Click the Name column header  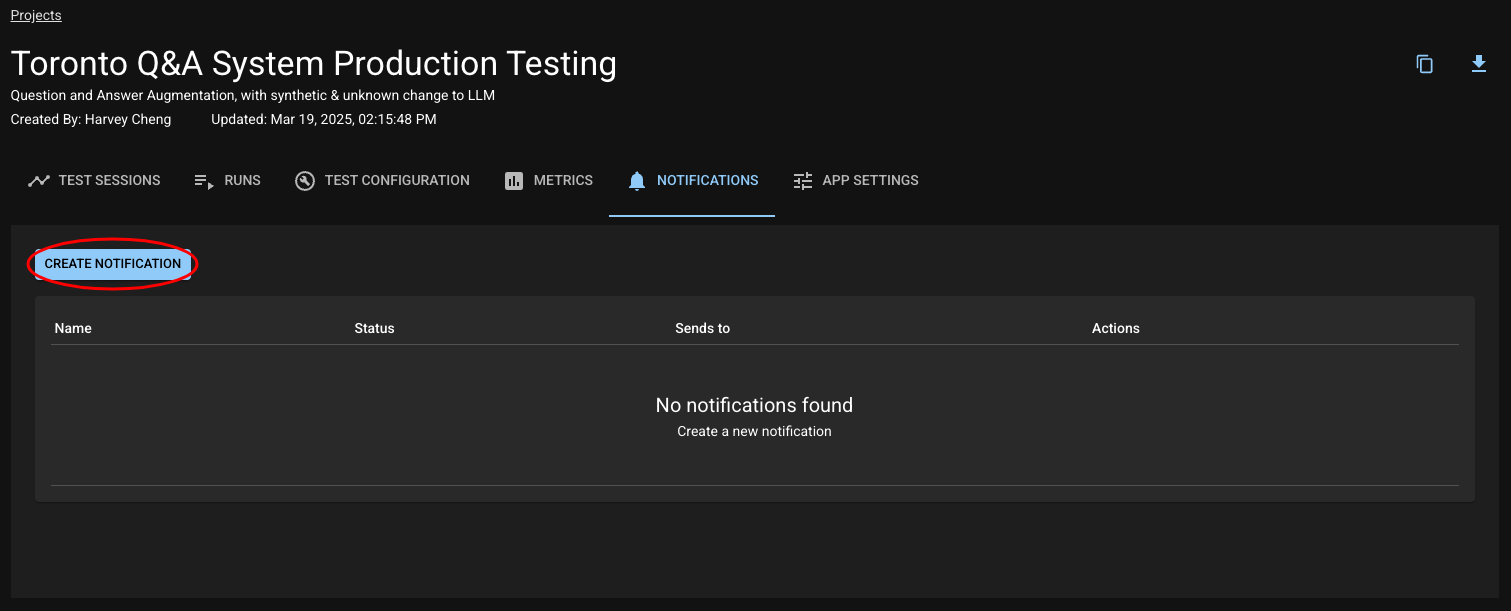click(x=73, y=328)
